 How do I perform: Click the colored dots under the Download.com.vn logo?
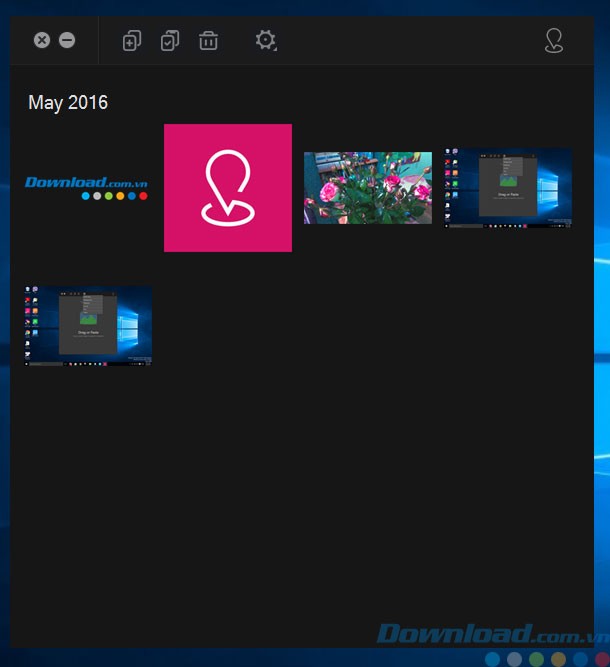(114, 196)
